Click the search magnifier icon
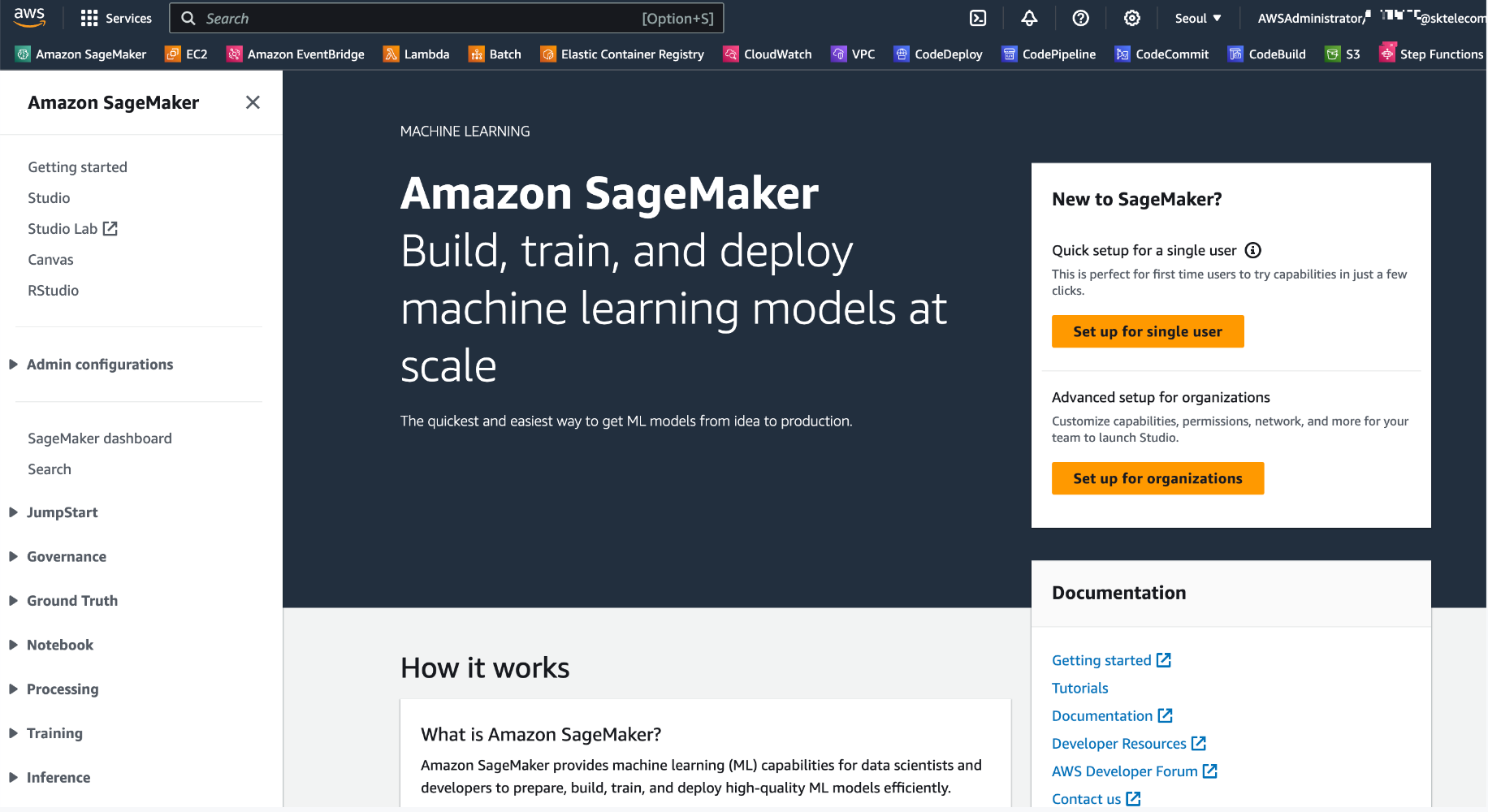Viewport: 1488px width, 812px height. coord(188,18)
